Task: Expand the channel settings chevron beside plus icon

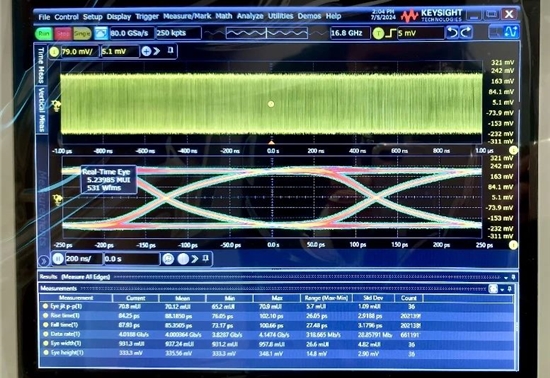Action: click(x=156, y=51)
